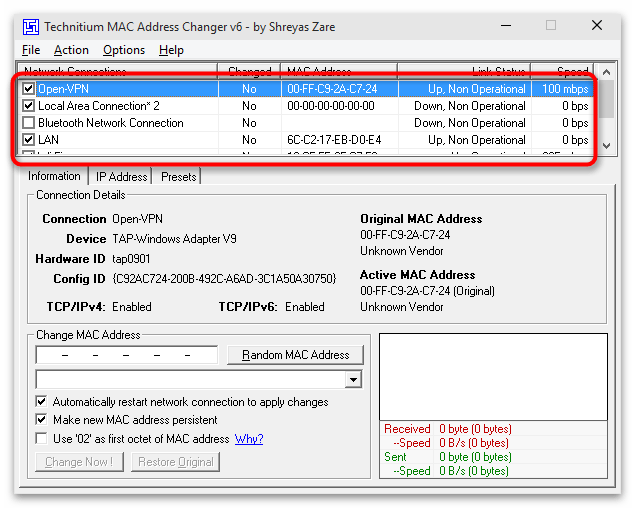This screenshot has width=635, height=508.
Task: Select the LAN connection row
Action: (x=307, y=140)
